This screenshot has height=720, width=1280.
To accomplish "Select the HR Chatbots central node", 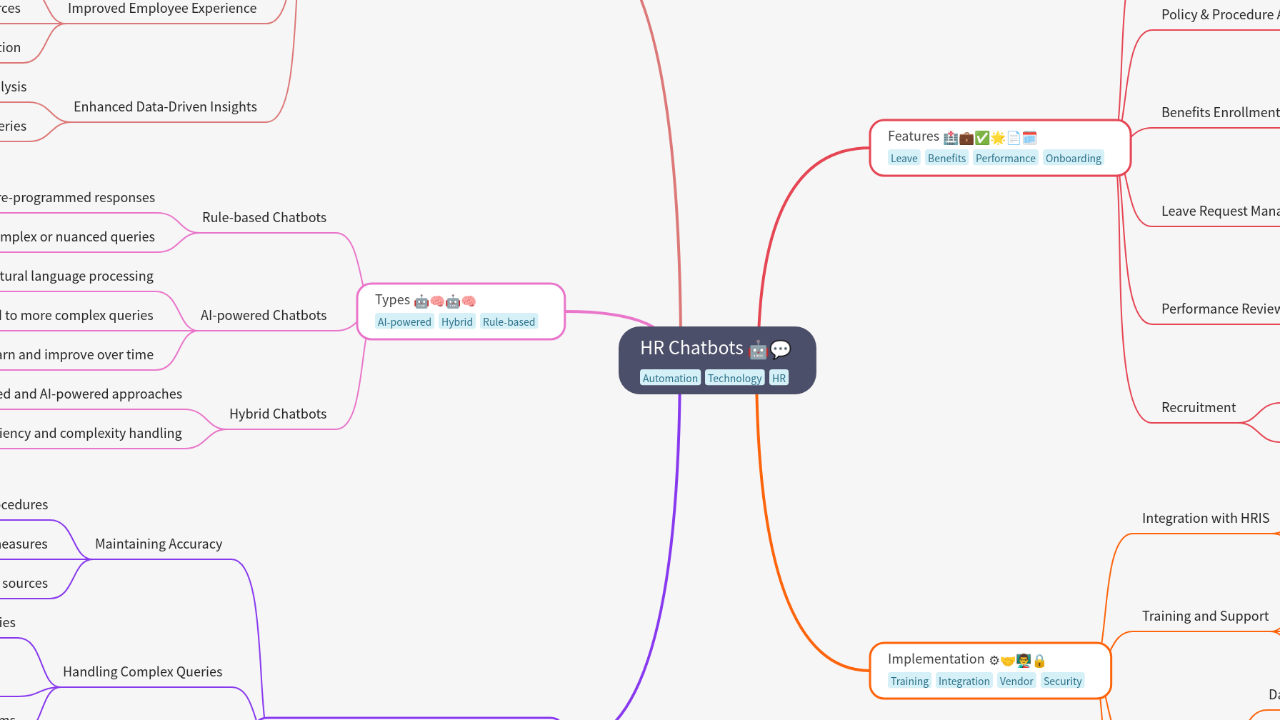I will 717,360.
